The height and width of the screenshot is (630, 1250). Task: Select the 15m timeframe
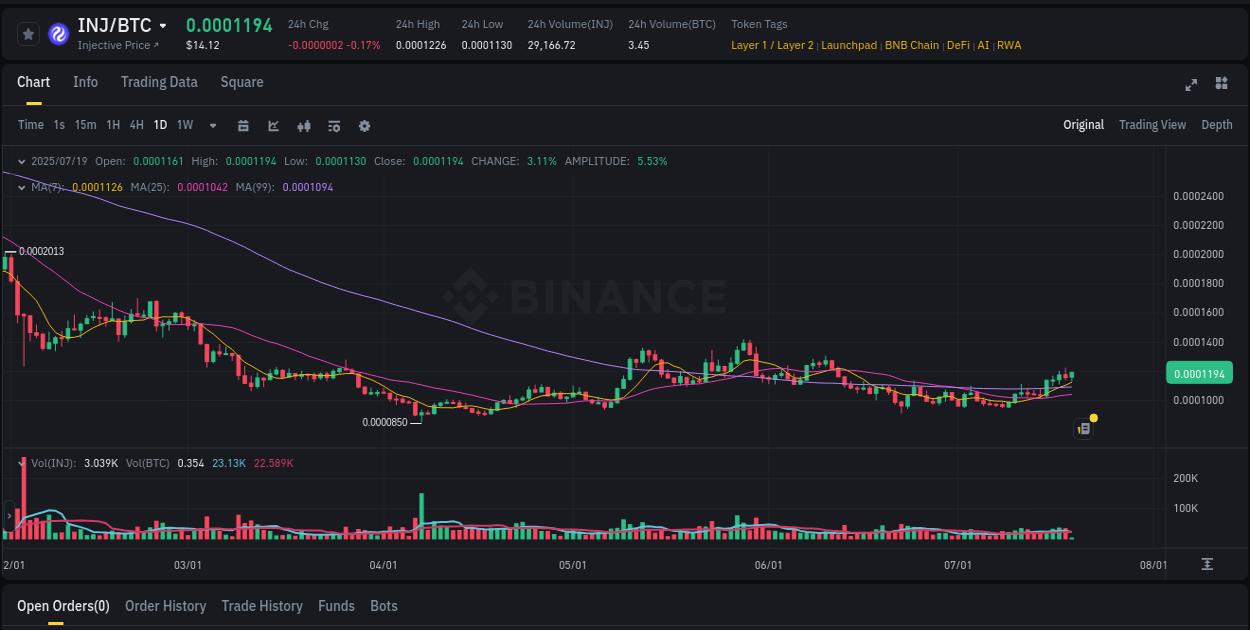[x=87, y=125]
